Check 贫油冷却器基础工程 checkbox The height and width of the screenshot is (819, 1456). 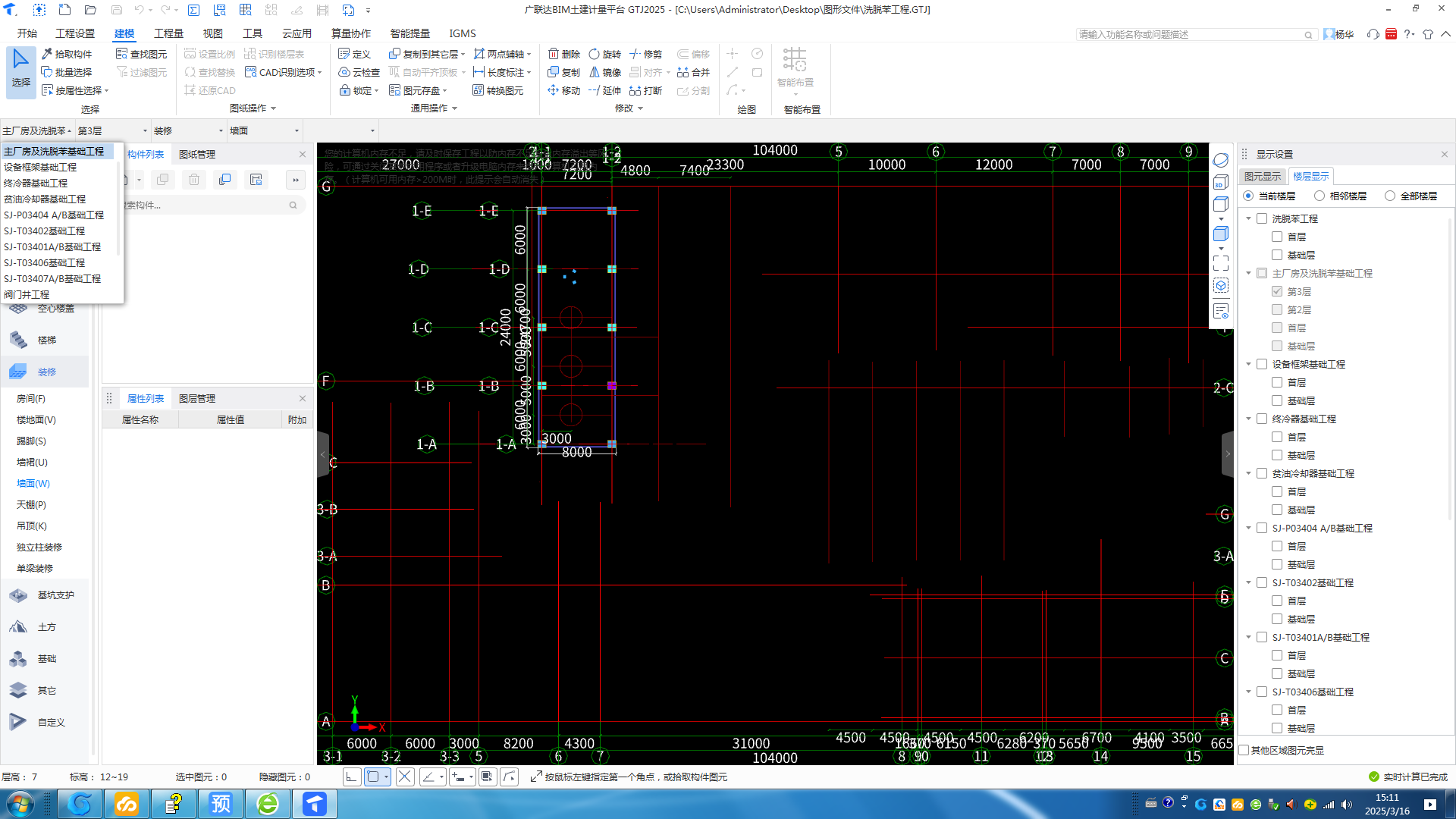pyautogui.click(x=1262, y=473)
